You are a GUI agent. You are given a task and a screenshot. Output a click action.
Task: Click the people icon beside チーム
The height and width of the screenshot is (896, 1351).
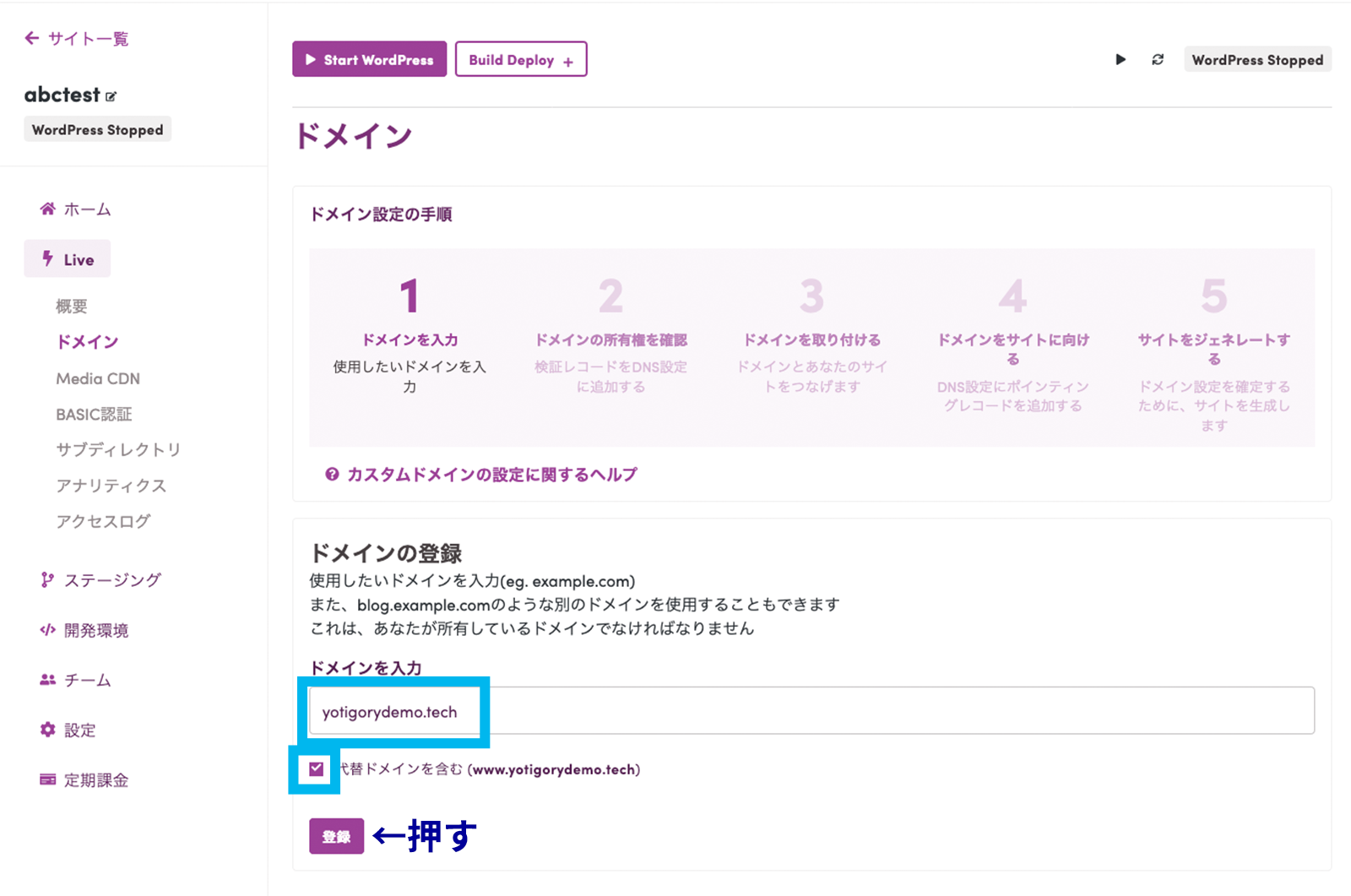(x=48, y=680)
